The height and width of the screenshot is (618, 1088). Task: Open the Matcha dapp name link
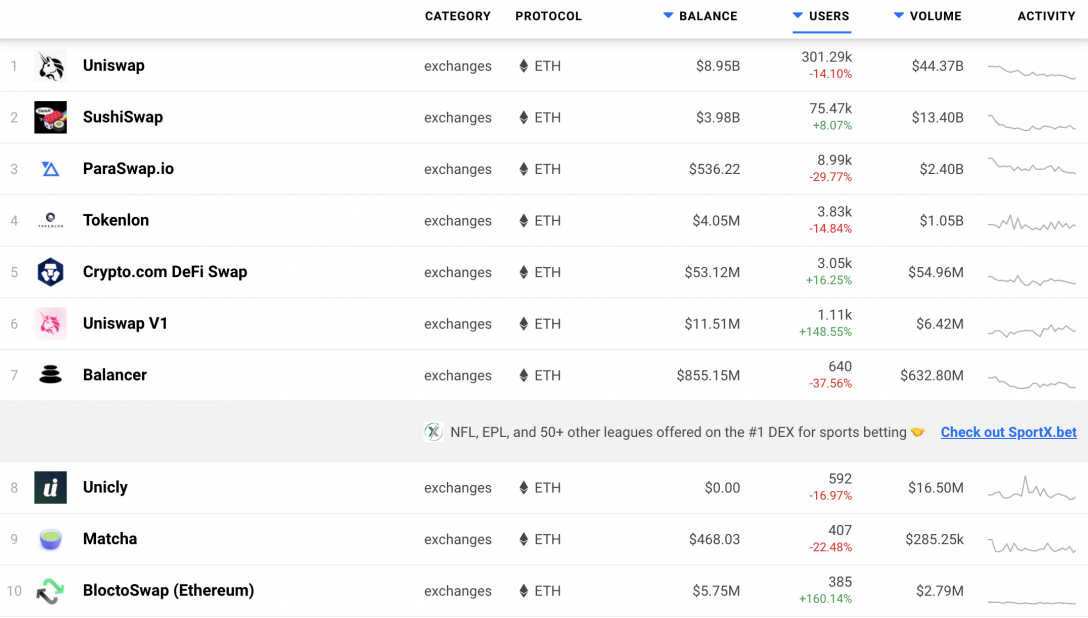pyautogui.click(x=110, y=538)
